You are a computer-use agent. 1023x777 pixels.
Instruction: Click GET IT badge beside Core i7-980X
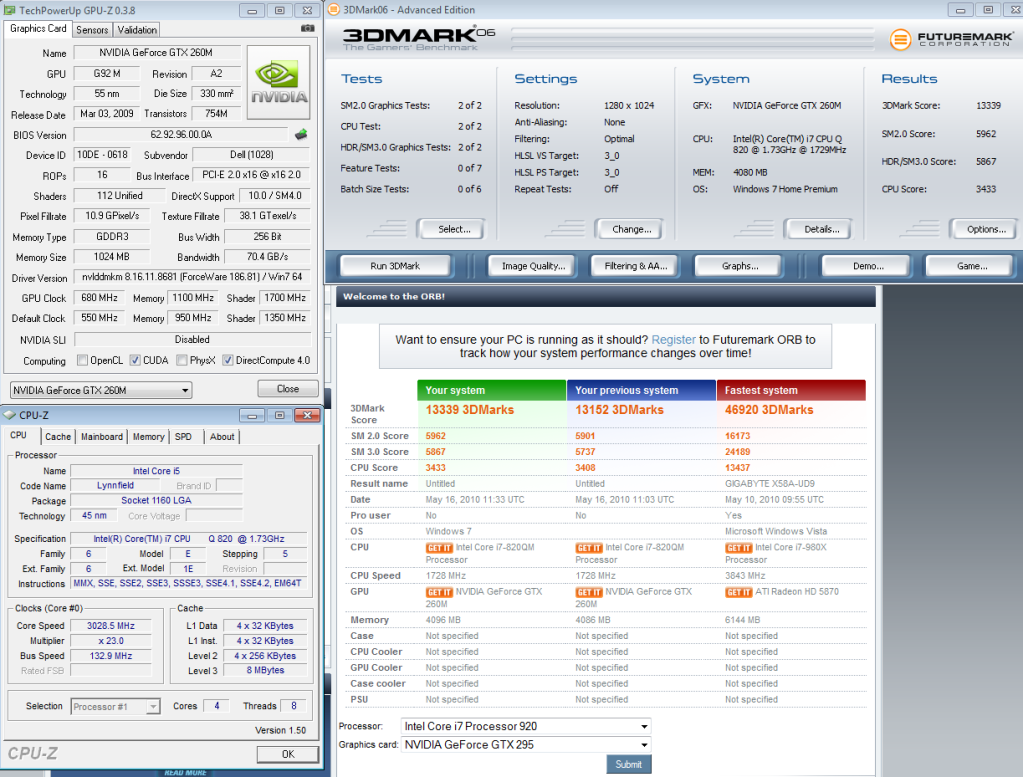tap(739, 548)
